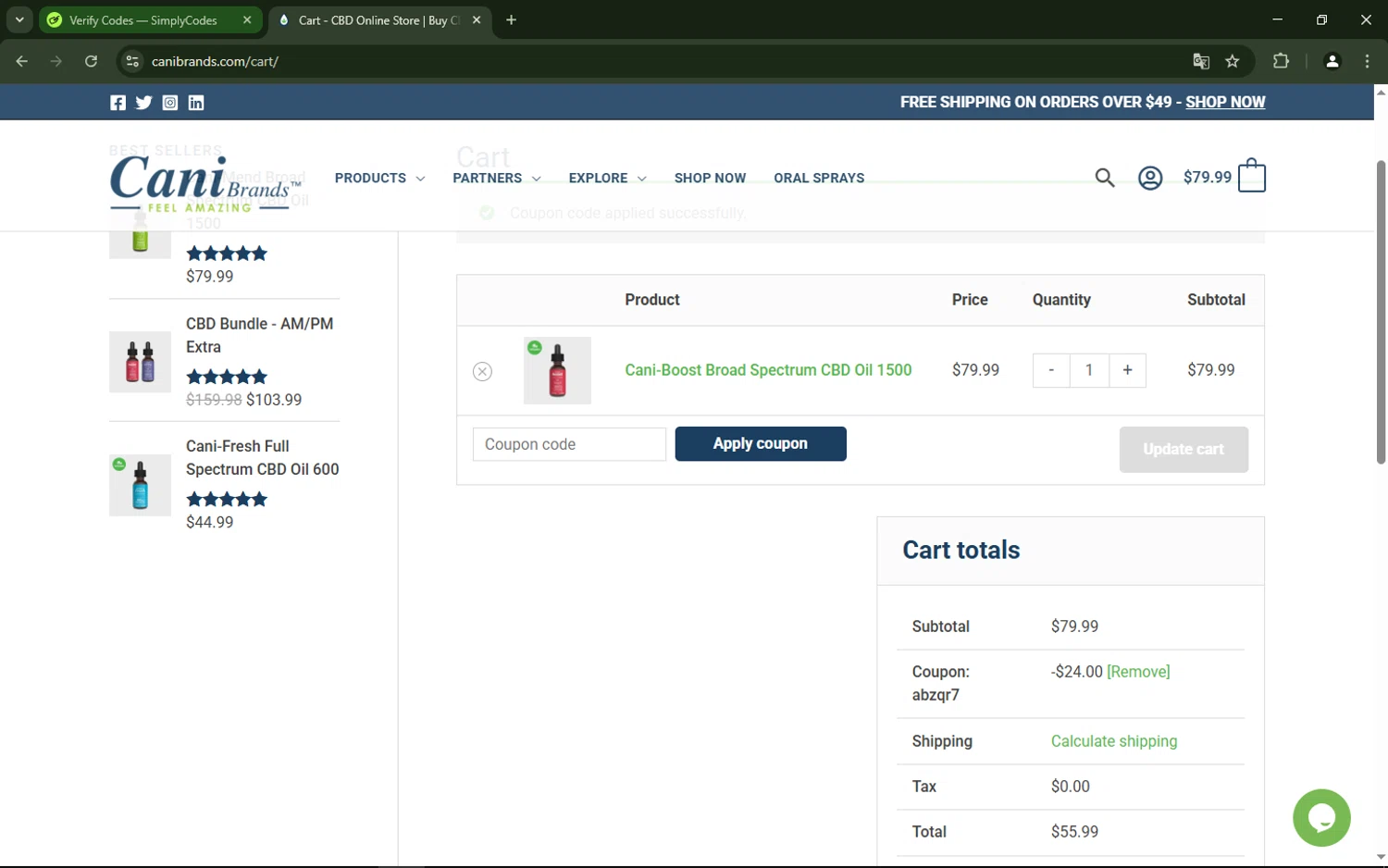Open the account profile icon
Image resolution: width=1388 pixels, height=868 pixels.
[x=1150, y=178]
